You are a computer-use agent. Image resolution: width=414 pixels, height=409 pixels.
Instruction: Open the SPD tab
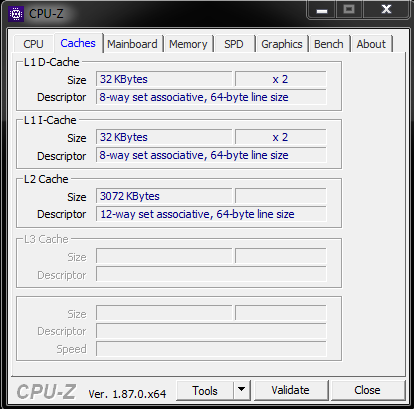click(x=234, y=44)
